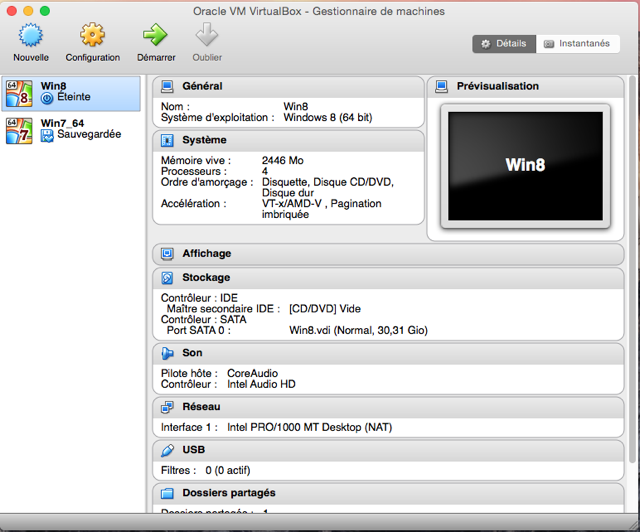The height and width of the screenshot is (532, 640).
Task: Open the USB section header
Action: point(388,450)
